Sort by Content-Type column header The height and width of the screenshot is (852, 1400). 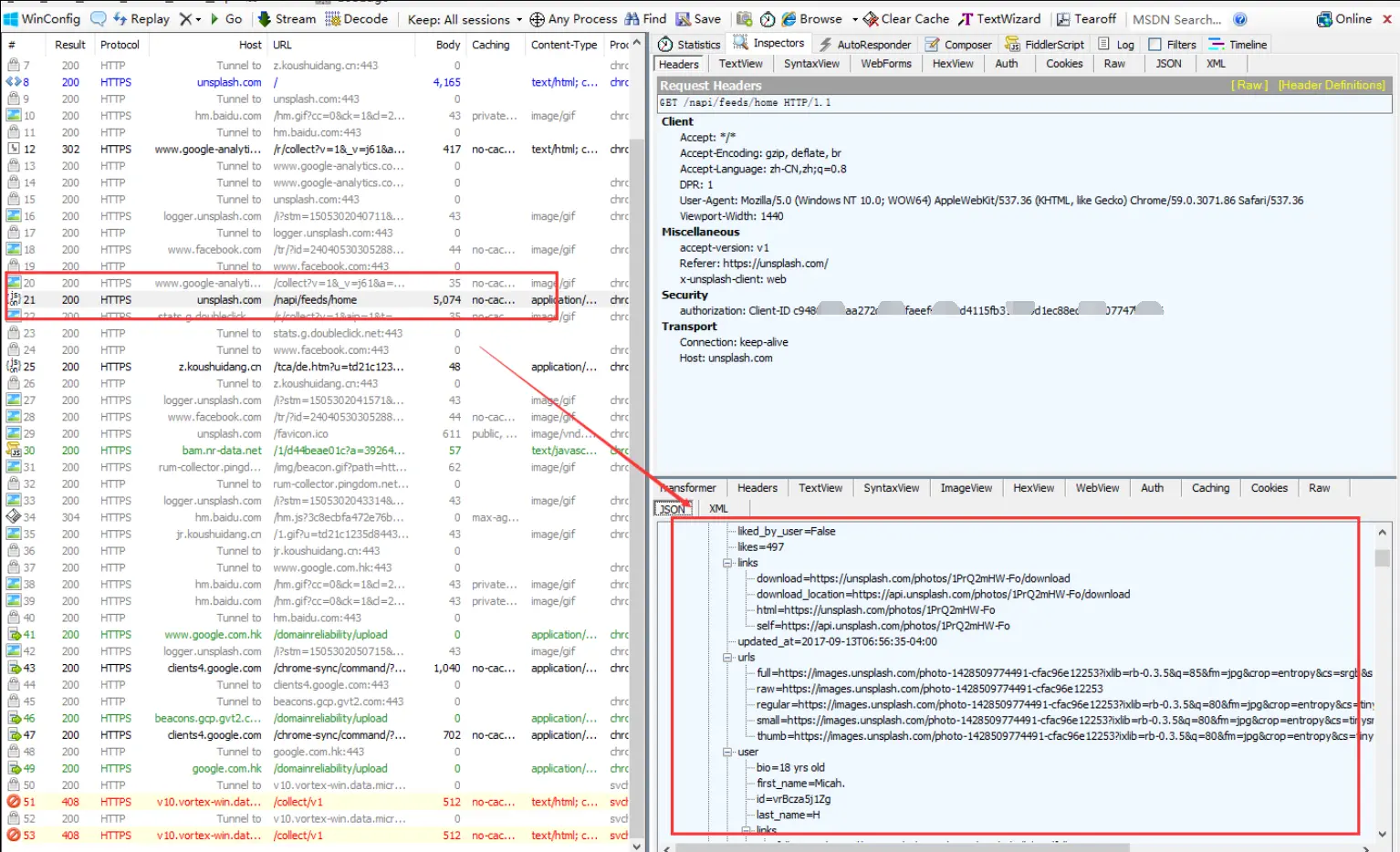coord(564,45)
